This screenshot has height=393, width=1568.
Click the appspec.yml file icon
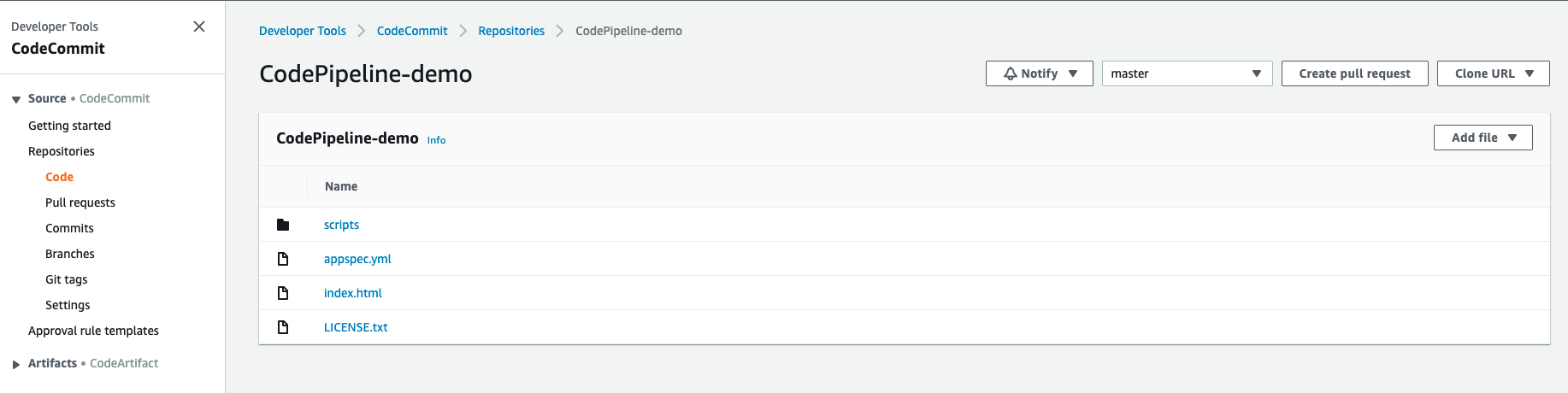(283, 259)
